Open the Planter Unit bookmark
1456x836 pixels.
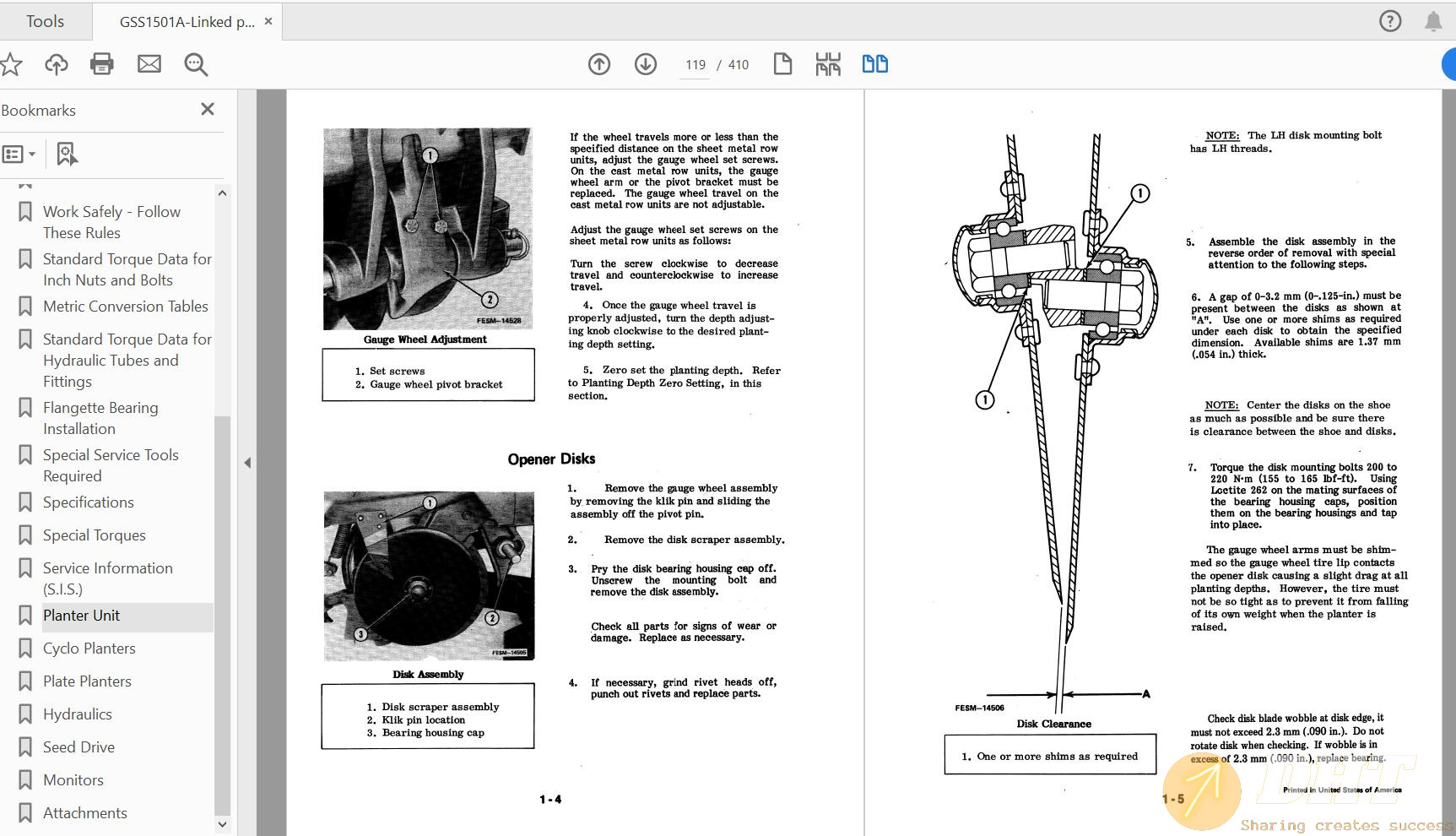tap(82, 616)
